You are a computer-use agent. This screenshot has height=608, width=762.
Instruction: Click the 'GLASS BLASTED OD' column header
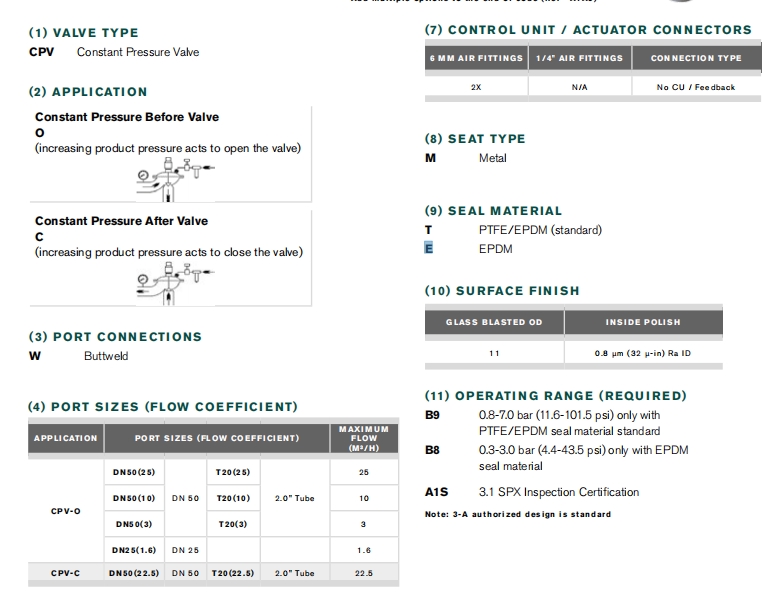pos(494,322)
